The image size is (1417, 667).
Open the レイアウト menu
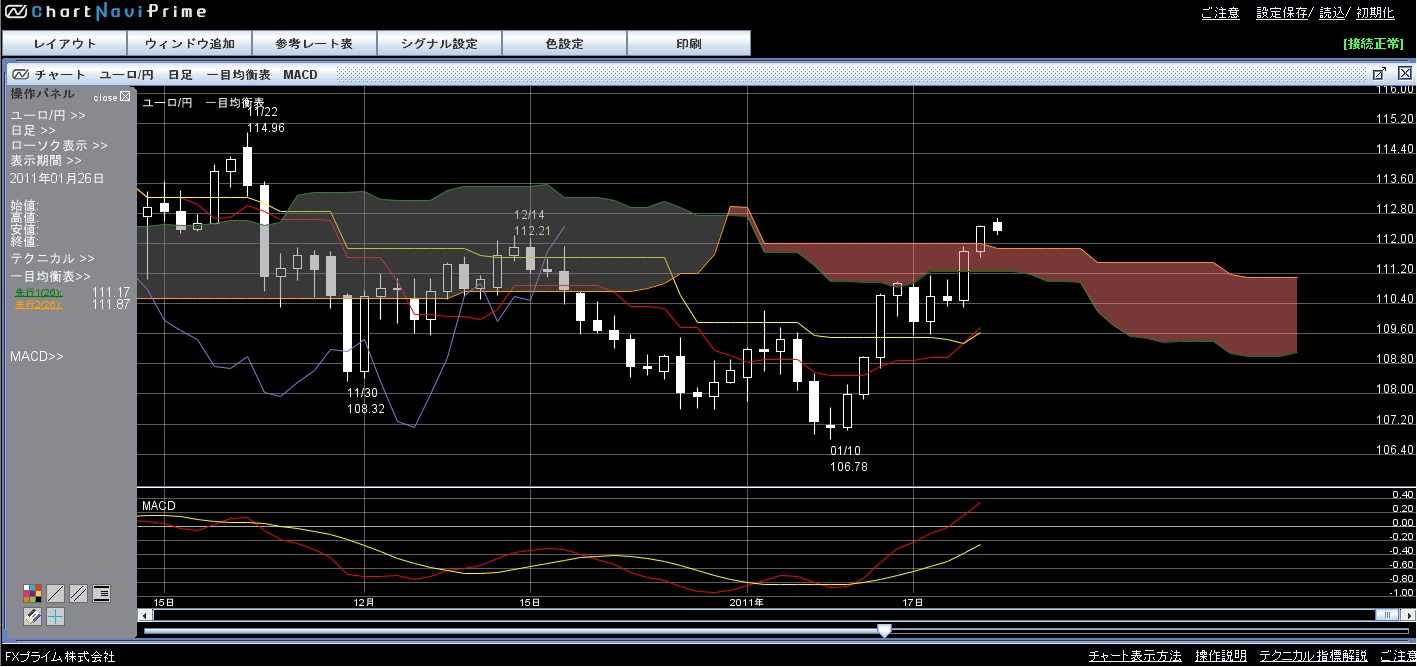[65, 44]
